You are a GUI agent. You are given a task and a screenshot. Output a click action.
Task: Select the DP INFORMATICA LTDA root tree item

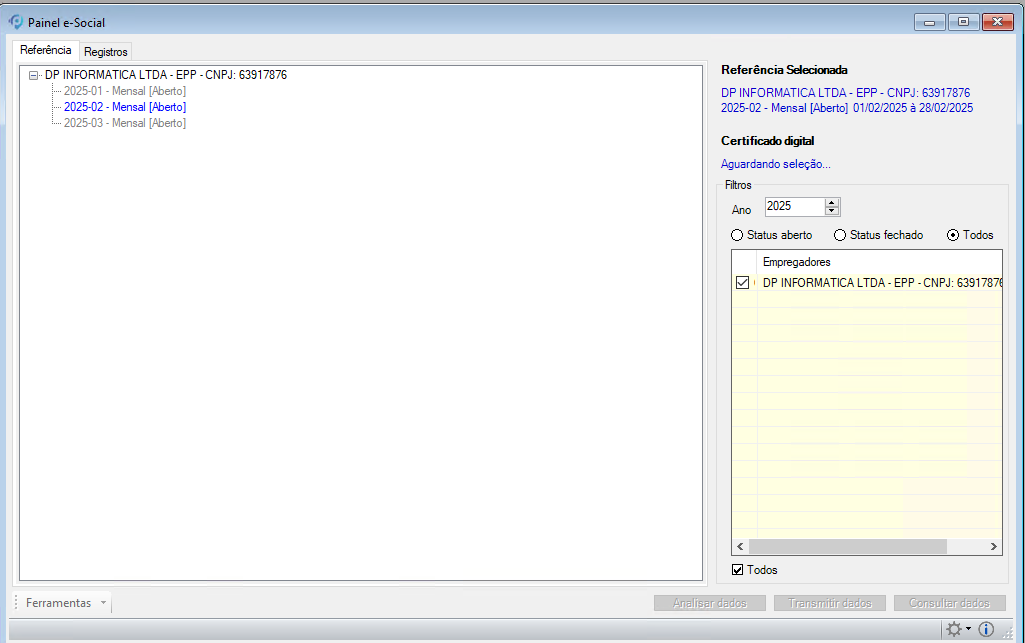166,75
